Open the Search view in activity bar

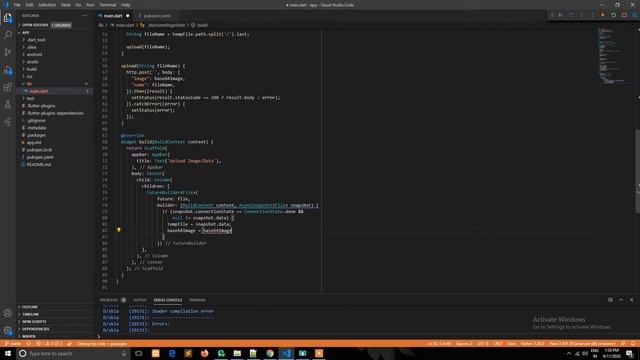coord(8,35)
